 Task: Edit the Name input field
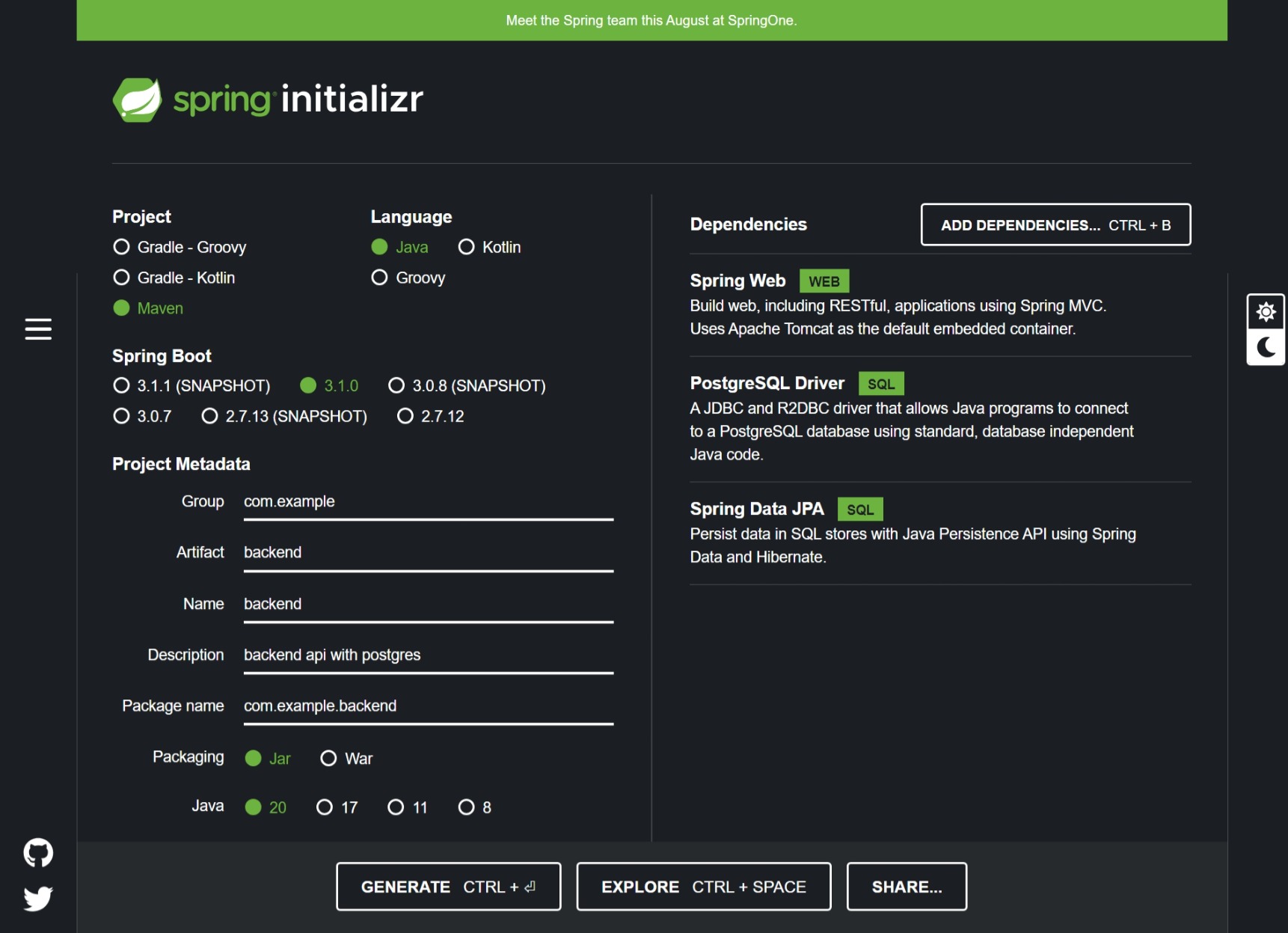point(429,605)
